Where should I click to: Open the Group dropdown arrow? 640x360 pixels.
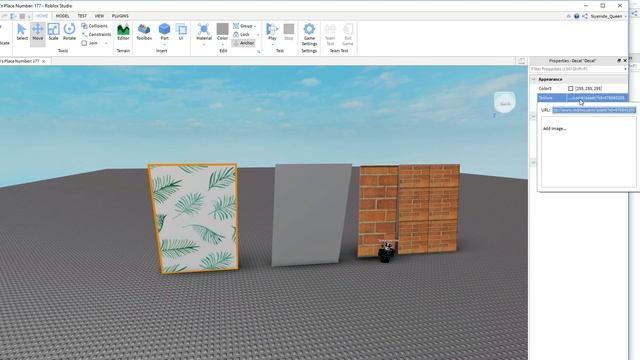tap(256, 26)
